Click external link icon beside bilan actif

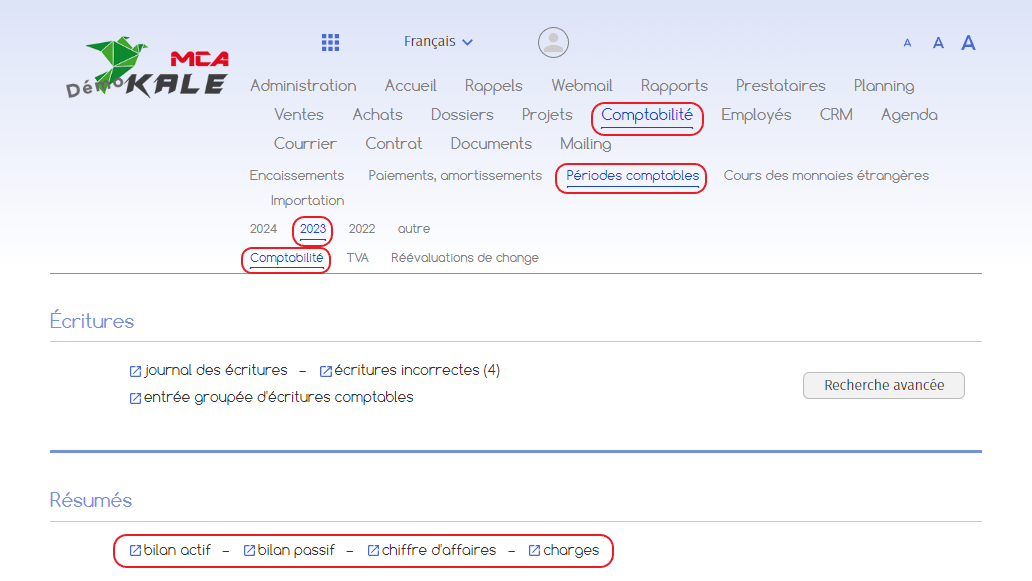(136, 551)
